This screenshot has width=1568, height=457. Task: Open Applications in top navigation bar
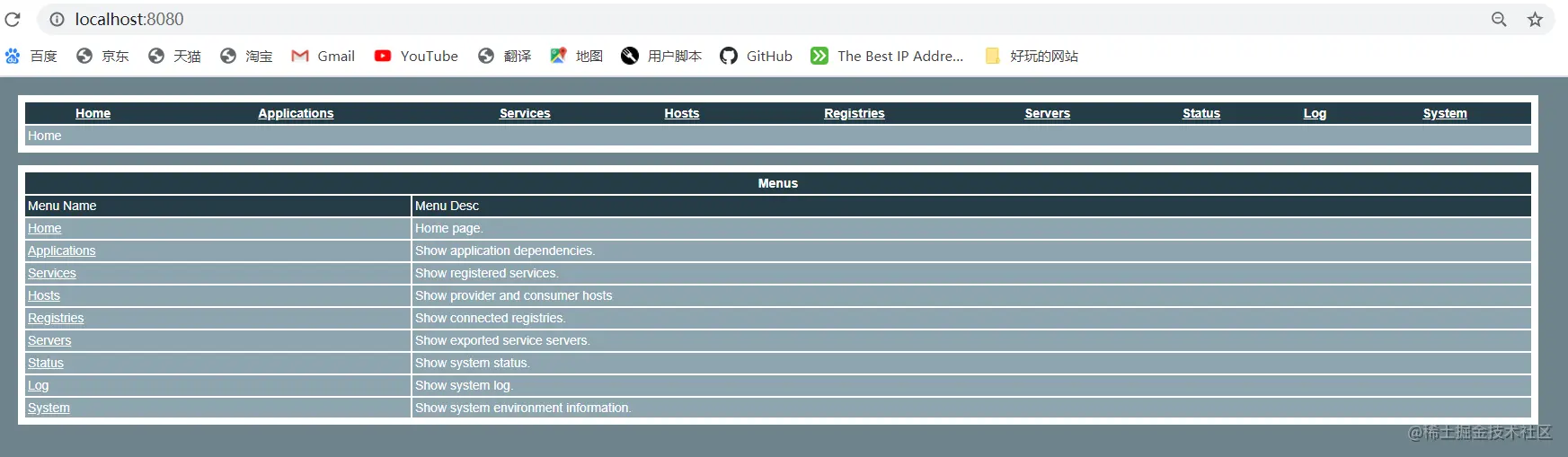[296, 113]
